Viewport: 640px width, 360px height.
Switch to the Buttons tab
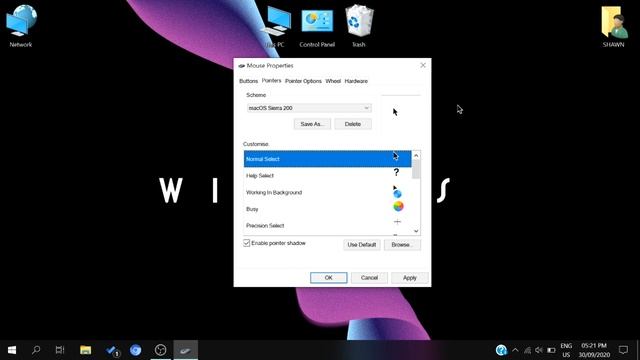249,81
